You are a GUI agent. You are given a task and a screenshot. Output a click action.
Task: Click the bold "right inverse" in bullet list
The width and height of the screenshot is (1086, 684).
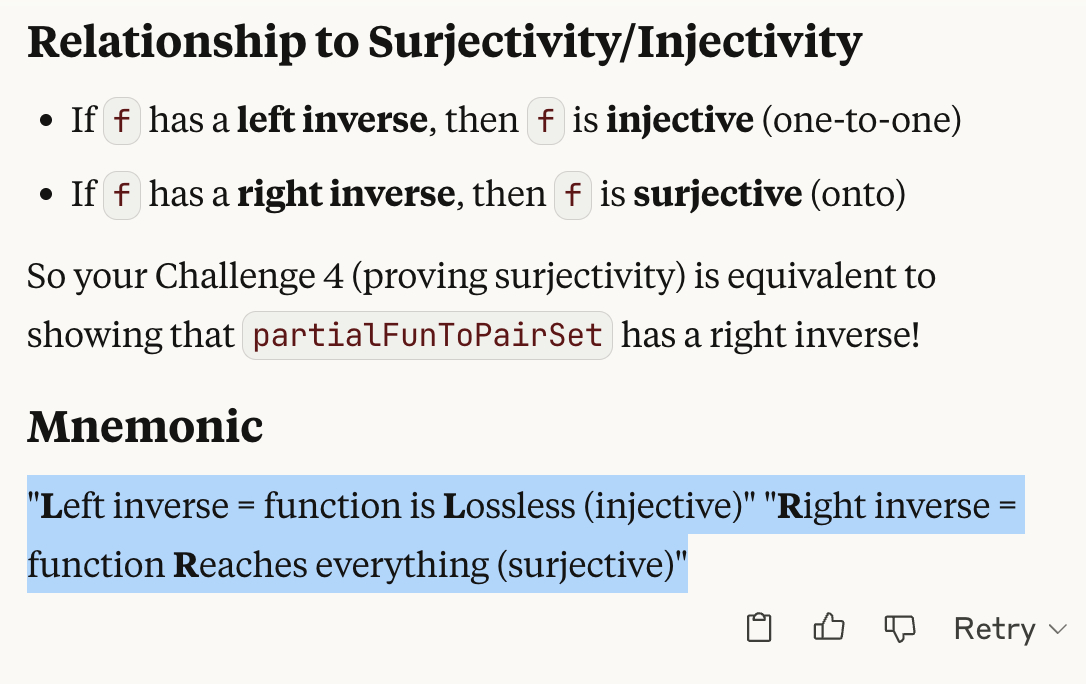pyautogui.click(x=345, y=193)
